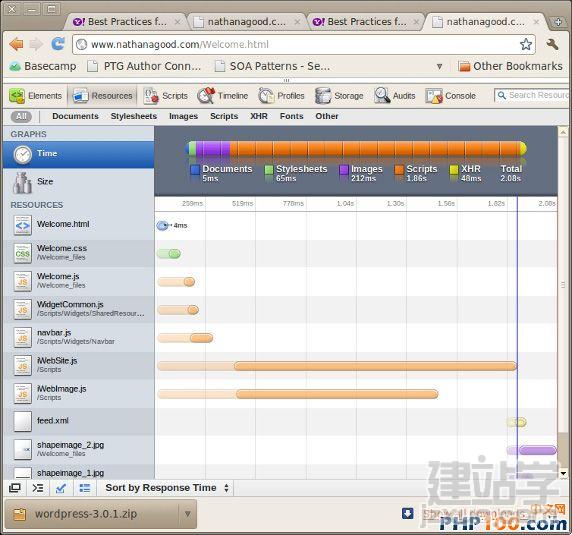Viewport: 572px width, 535px height.
Task: Toggle small resource rows list icon
Action: point(85,488)
